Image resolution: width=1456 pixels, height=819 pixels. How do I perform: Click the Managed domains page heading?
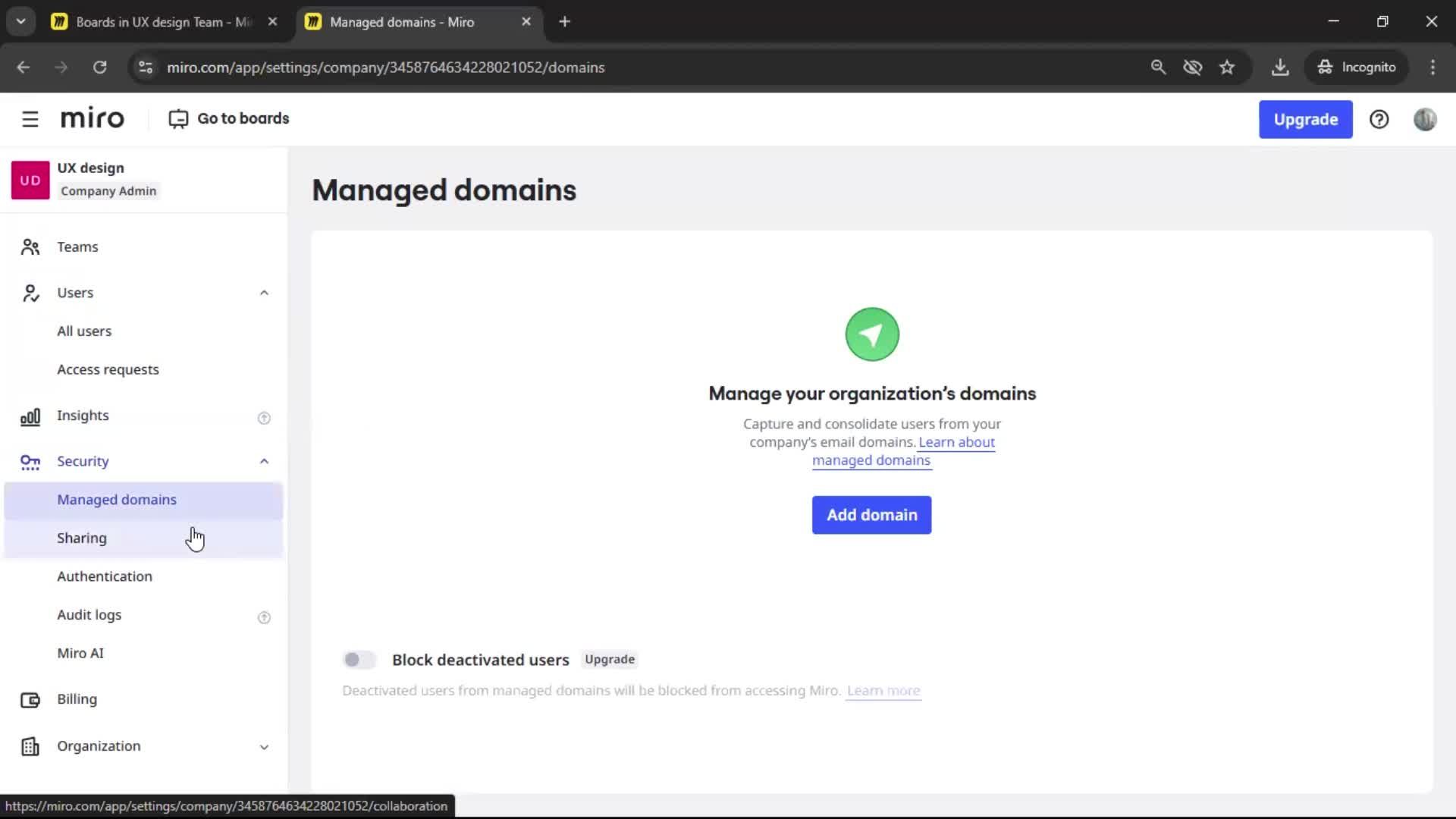pyautogui.click(x=444, y=190)
